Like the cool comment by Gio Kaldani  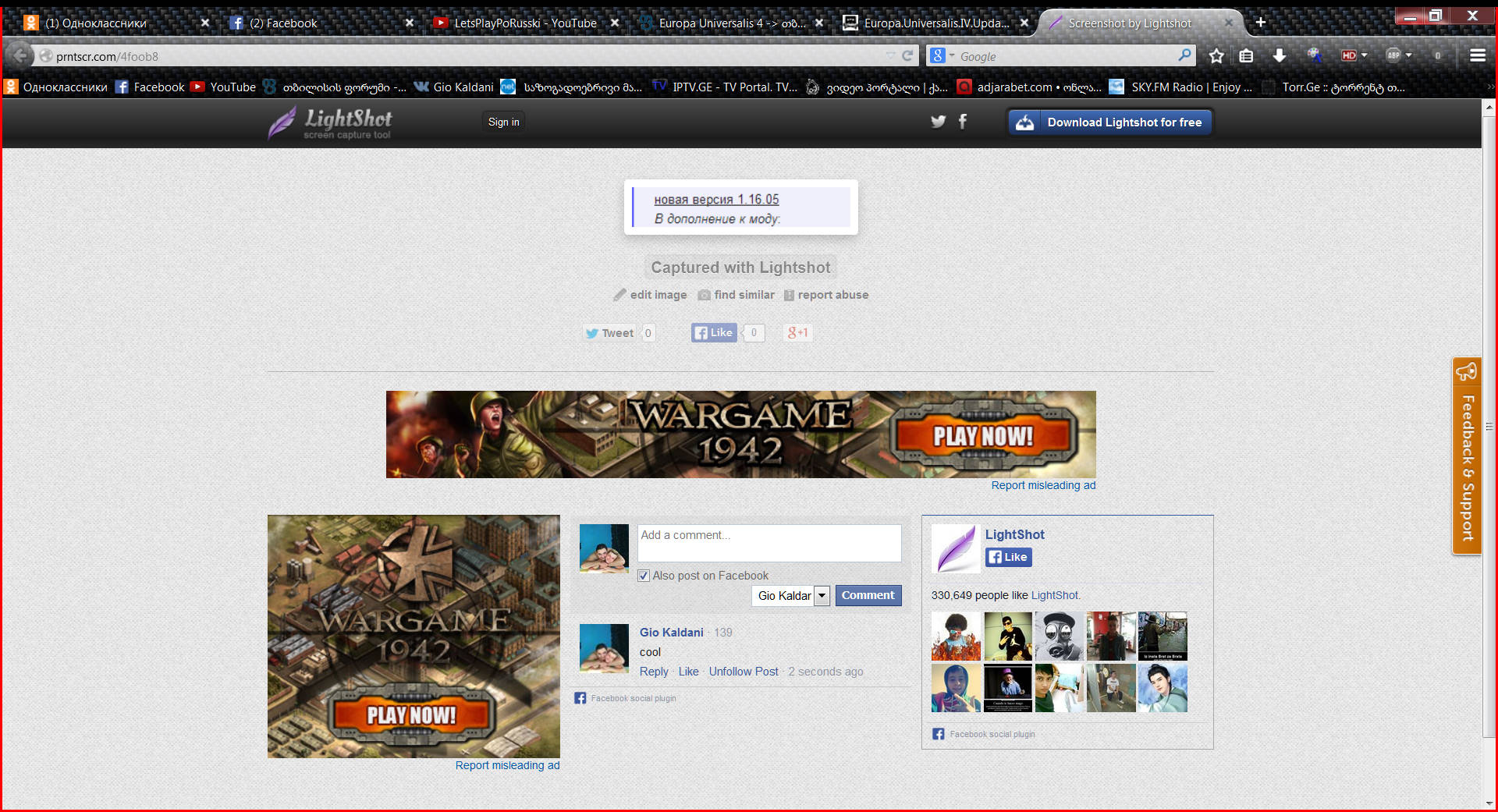click(x=688, y=672)
